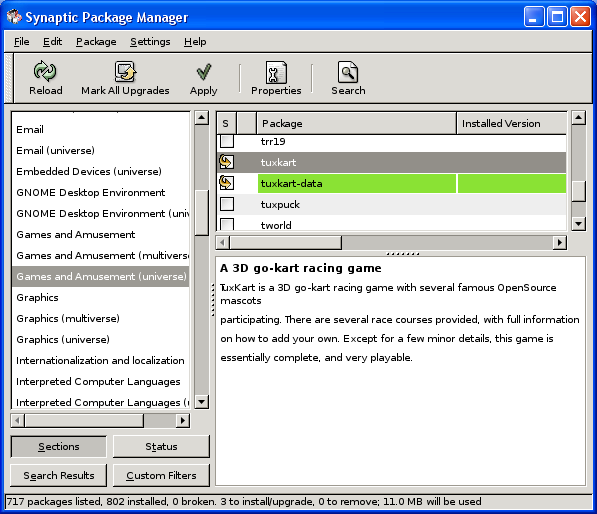Click the Apply checkmark icon

(204, 72)
